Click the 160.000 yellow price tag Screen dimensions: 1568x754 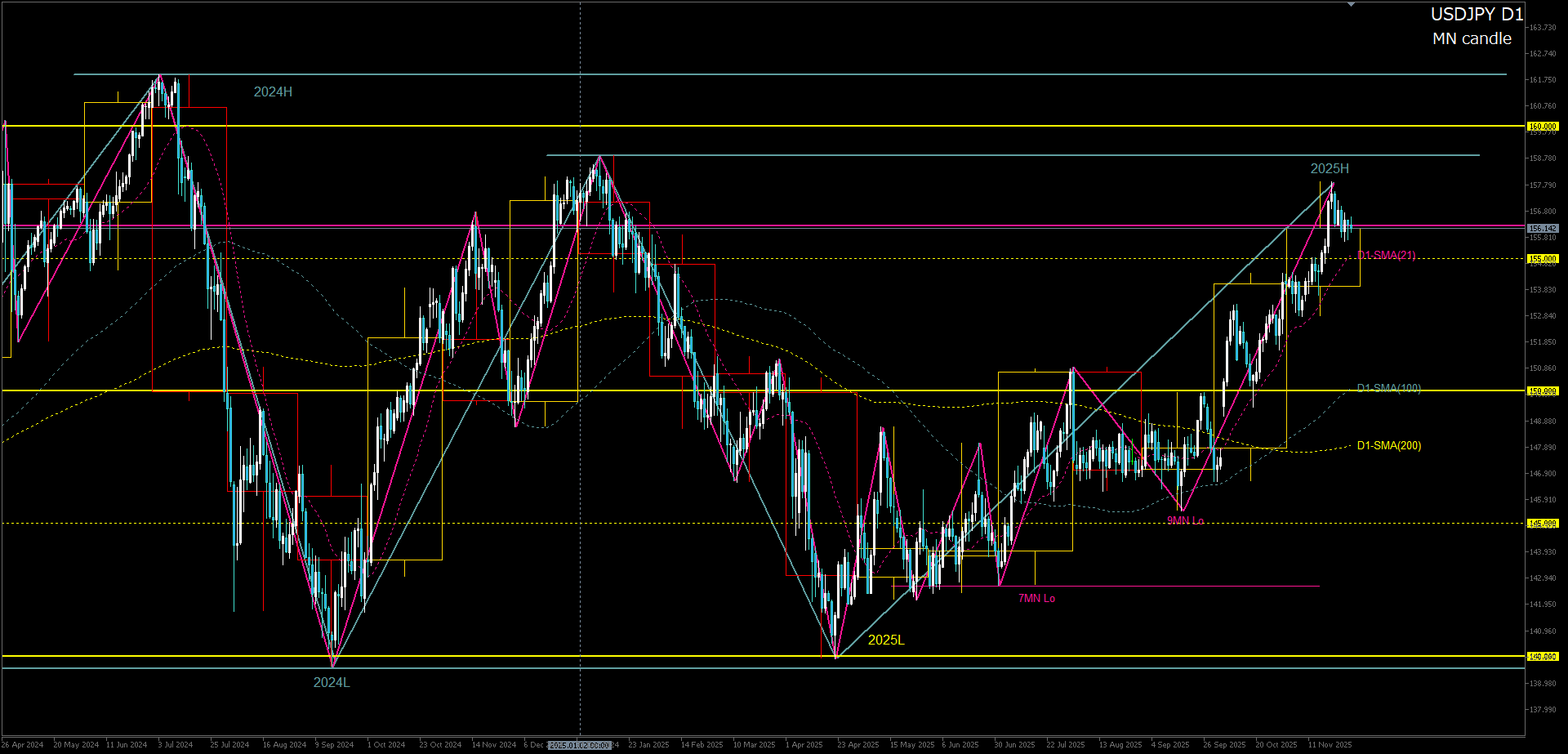(x=1543, y=127)
